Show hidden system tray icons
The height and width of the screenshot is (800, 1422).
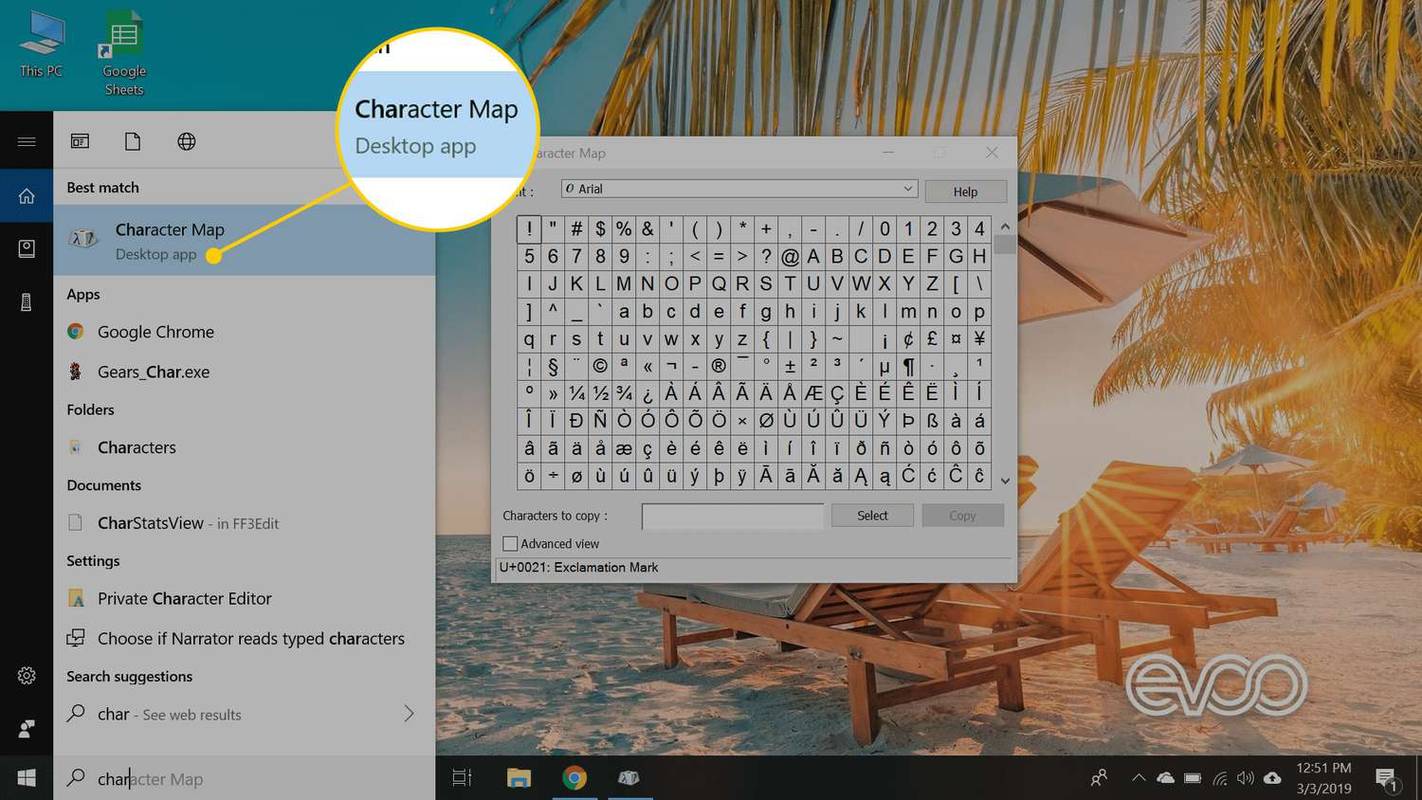[1138, 778]
